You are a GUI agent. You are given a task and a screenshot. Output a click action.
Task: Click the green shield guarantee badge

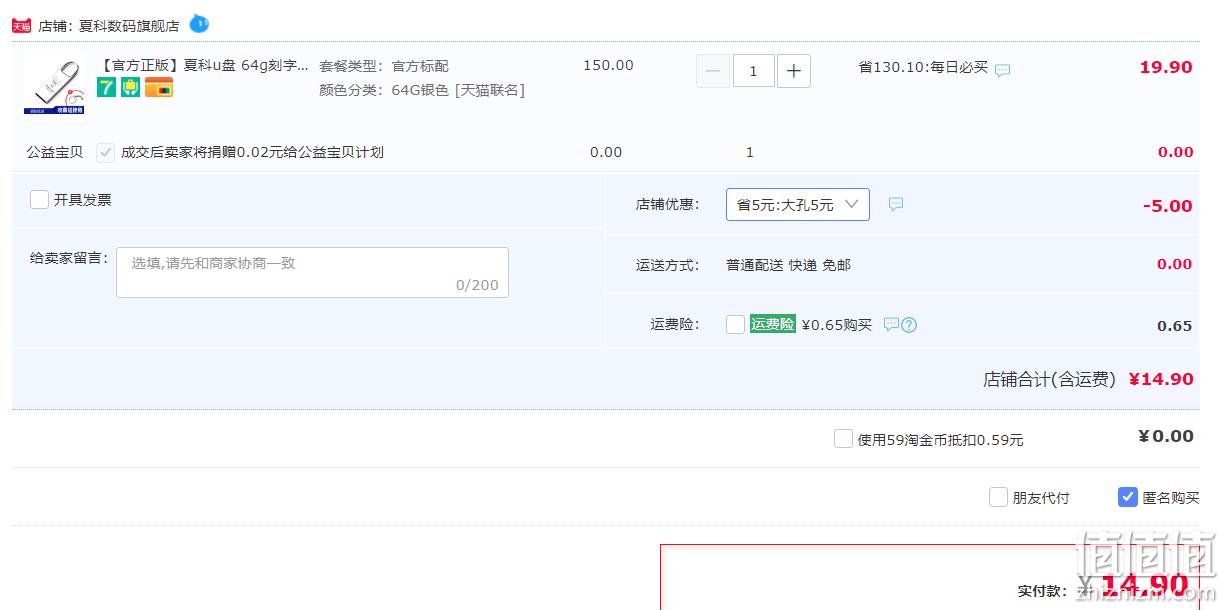130,87
